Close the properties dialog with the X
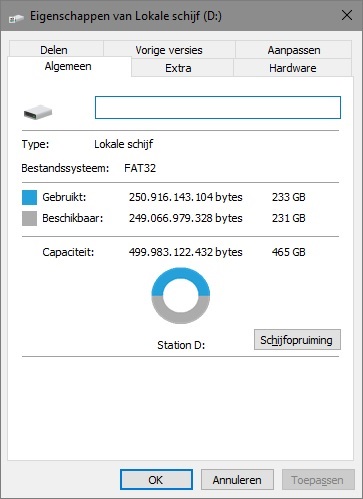Image resolution: width=363 pixels, height=499 pixels. click(347, 15)
